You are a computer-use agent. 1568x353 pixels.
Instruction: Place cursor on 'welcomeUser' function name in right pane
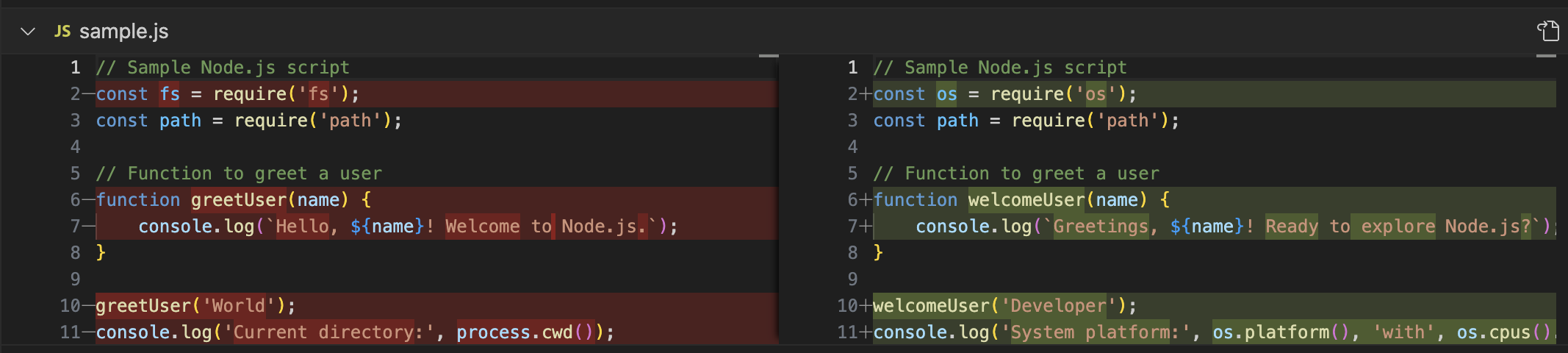tap(1026, 200)
